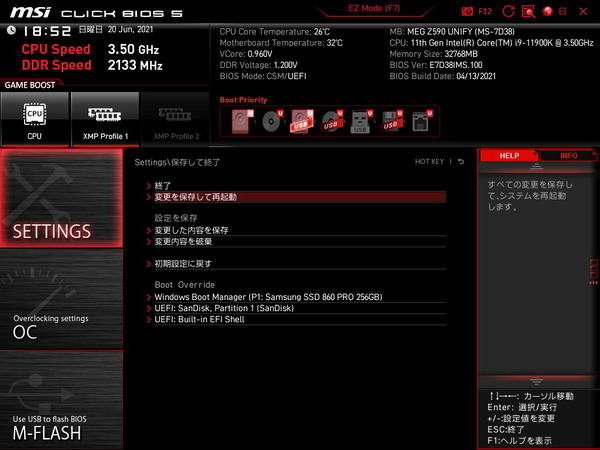
Task: Toggle the CPU Game Boost button
Action: tap(35, 119)
